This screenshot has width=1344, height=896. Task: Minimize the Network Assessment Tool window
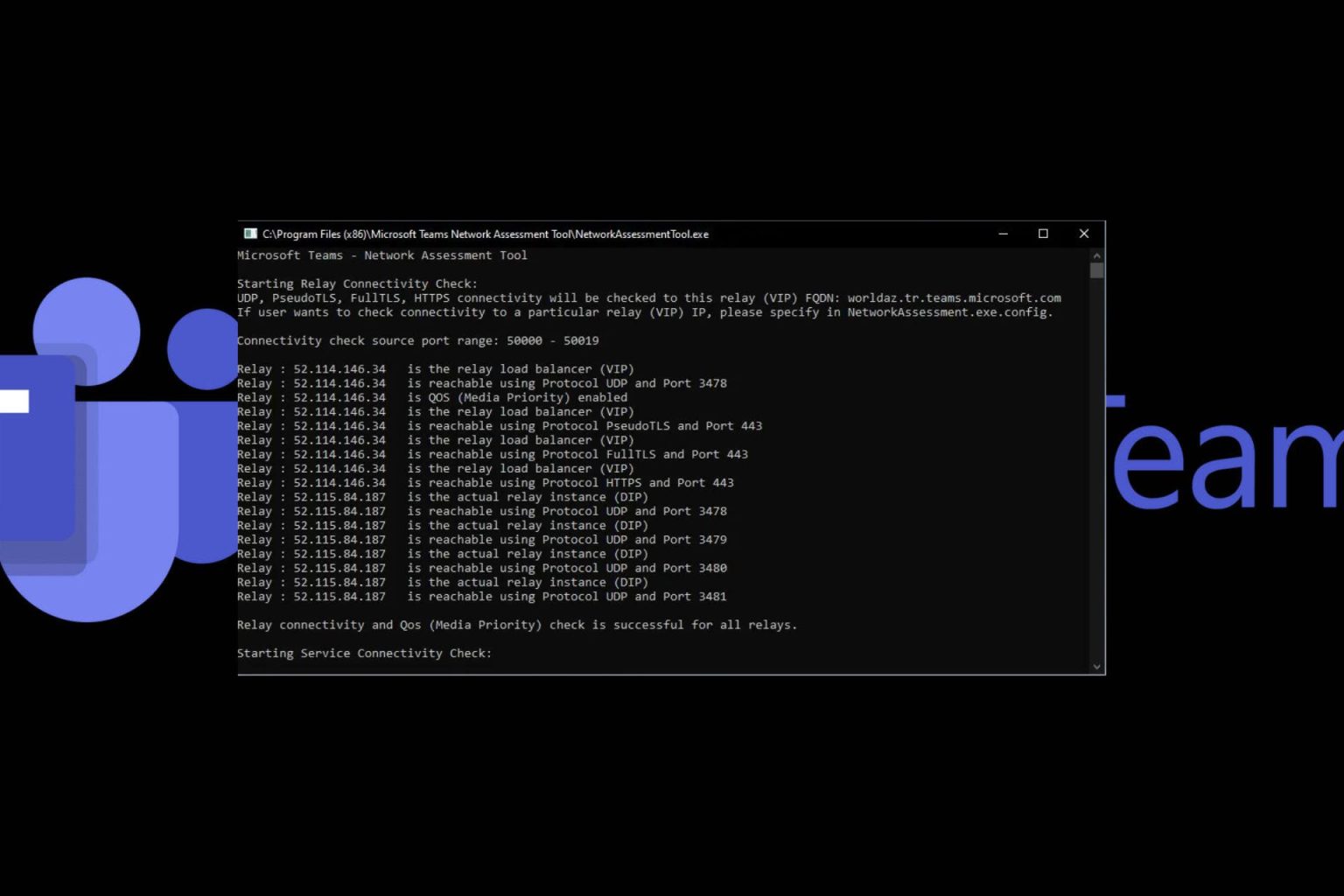pos(1004,234)
